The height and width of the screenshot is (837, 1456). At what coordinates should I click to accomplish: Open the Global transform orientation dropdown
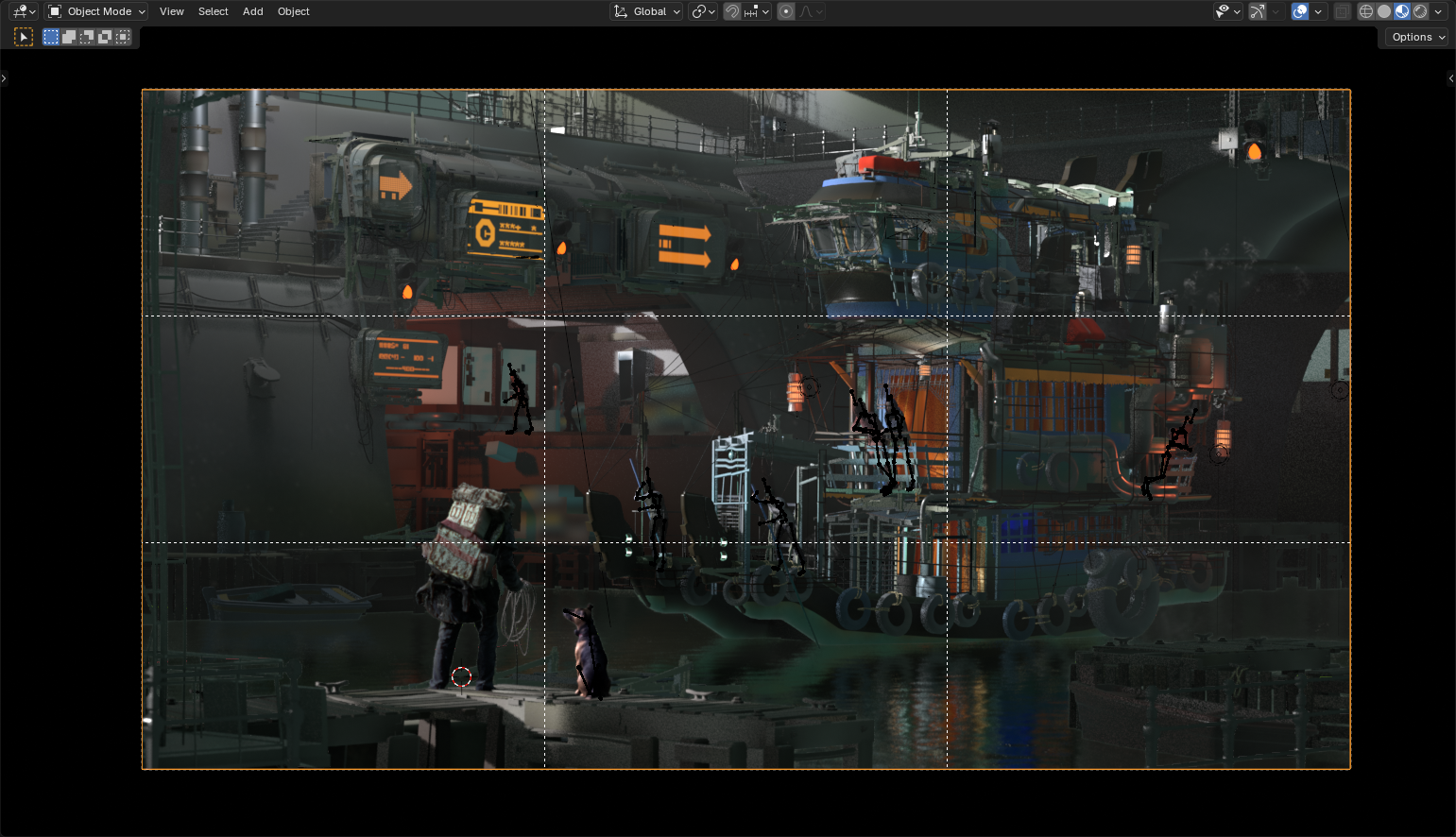(x=647, y=11)
